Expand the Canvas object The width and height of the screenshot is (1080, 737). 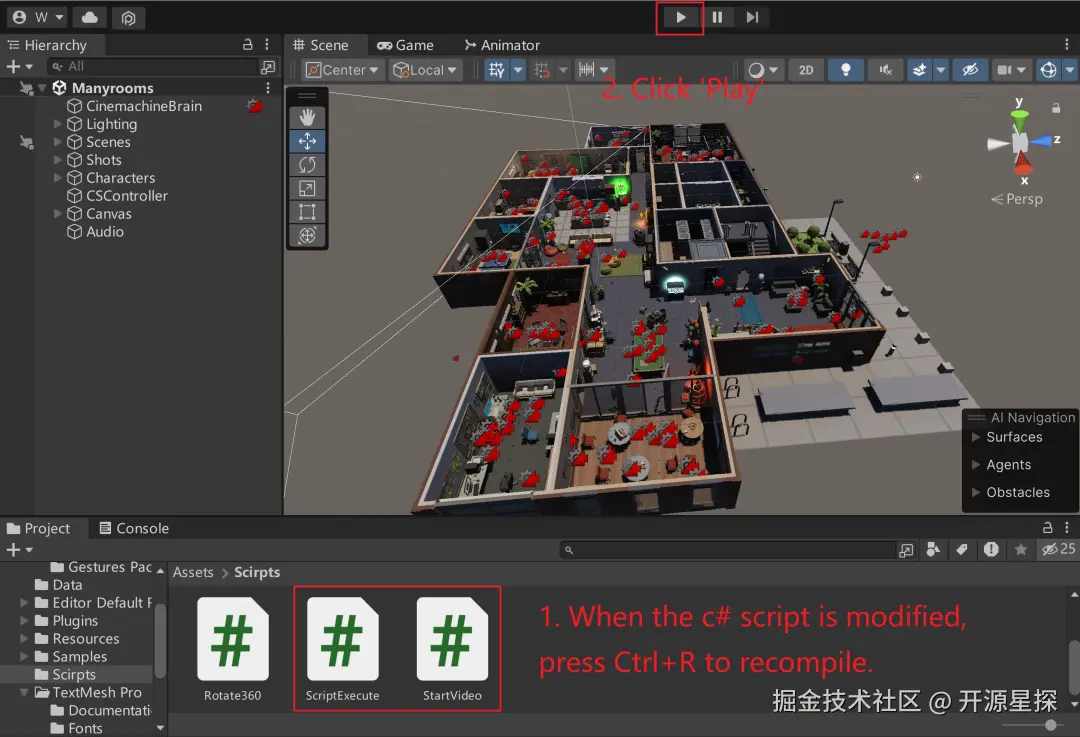click(58, 214)
